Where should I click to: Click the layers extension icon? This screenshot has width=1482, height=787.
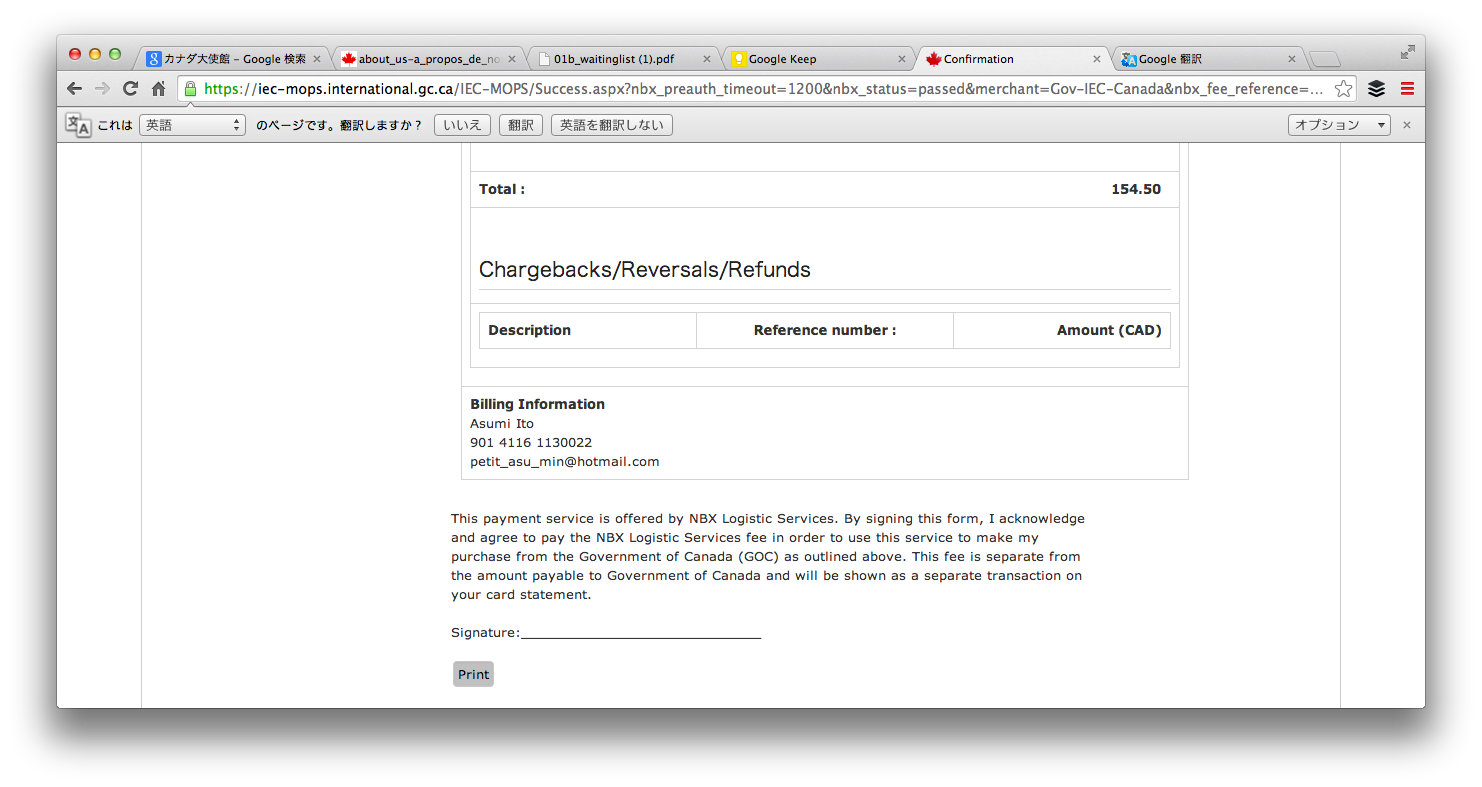coord(1377,89)
